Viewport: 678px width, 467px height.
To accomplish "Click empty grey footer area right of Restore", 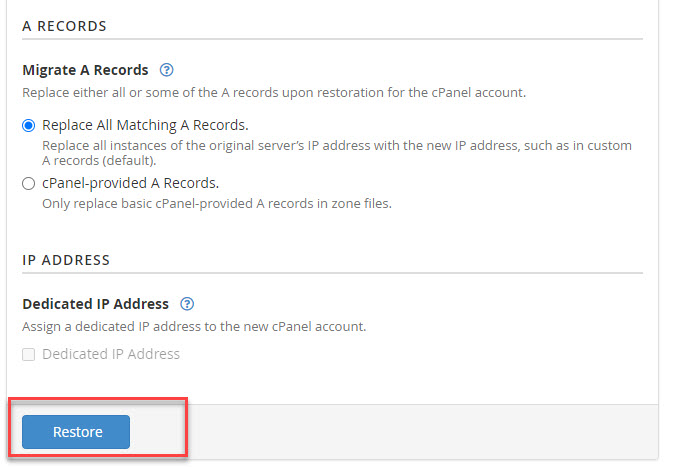I will click(x=420, y=432).
